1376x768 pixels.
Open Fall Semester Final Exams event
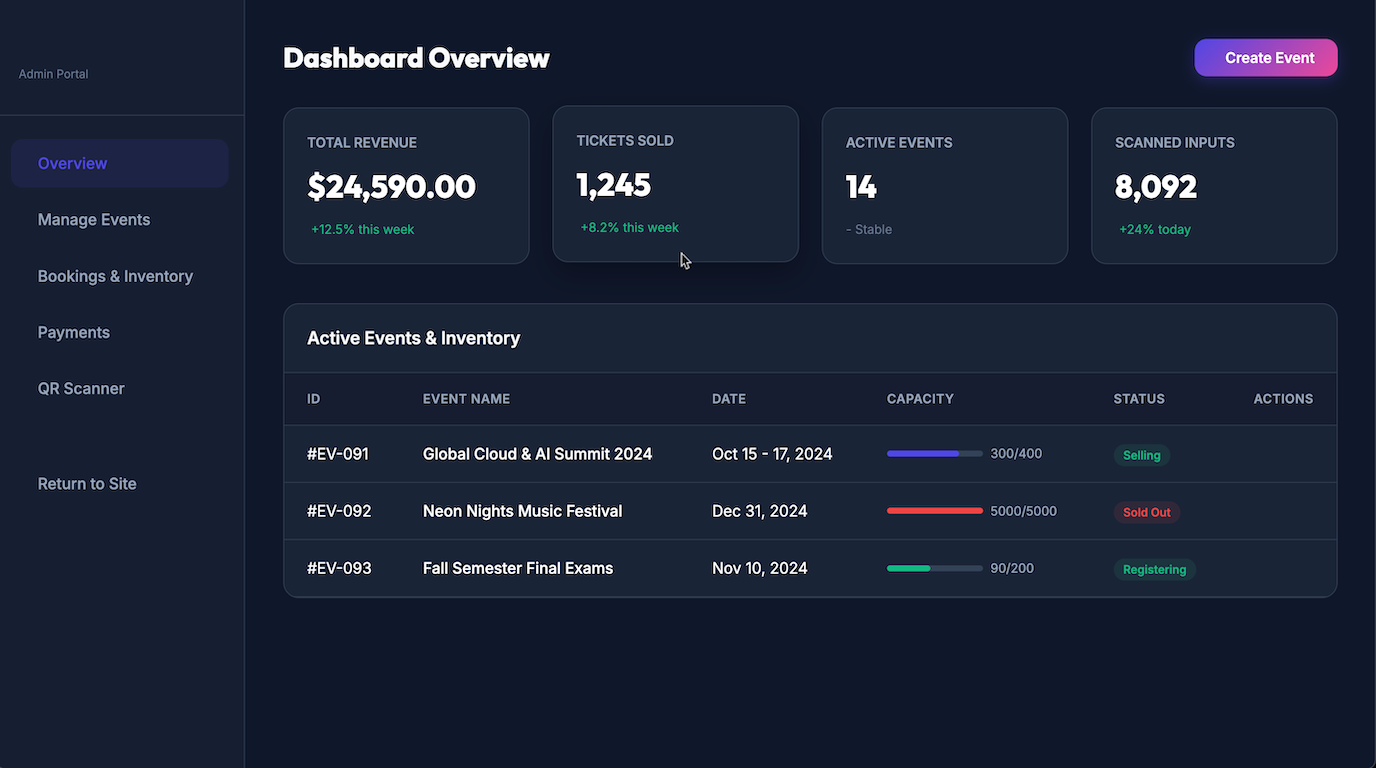518,568
